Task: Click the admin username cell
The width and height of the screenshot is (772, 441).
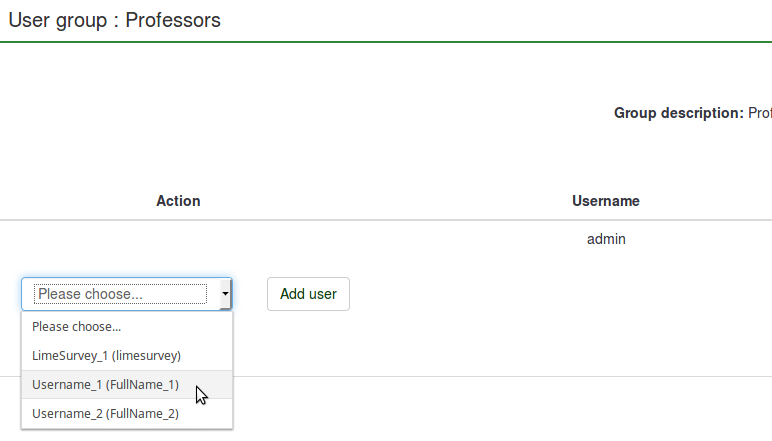Action: (606, 240)
